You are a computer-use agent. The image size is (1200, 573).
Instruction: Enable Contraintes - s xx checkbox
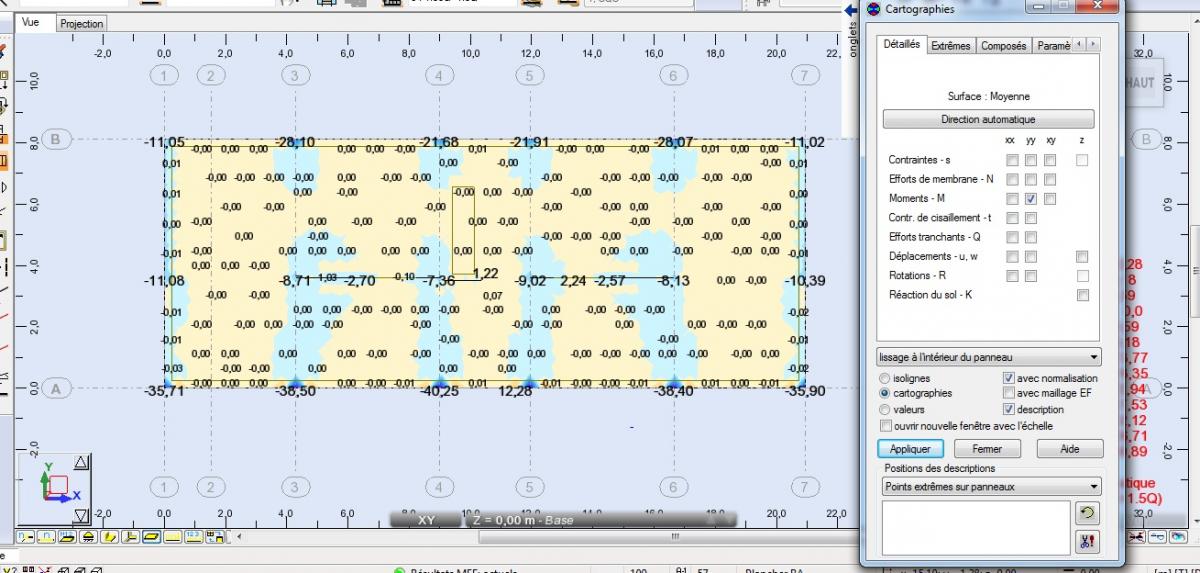coord(1013,160)
